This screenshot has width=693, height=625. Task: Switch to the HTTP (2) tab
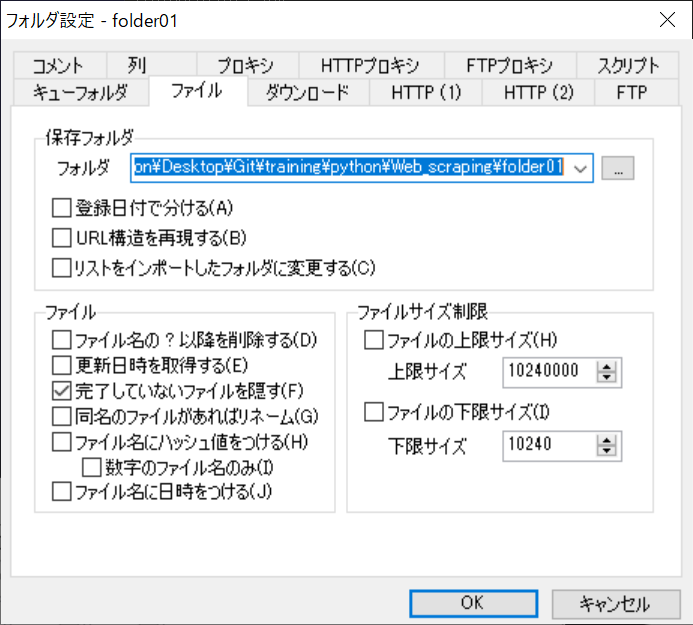[538, 92]
